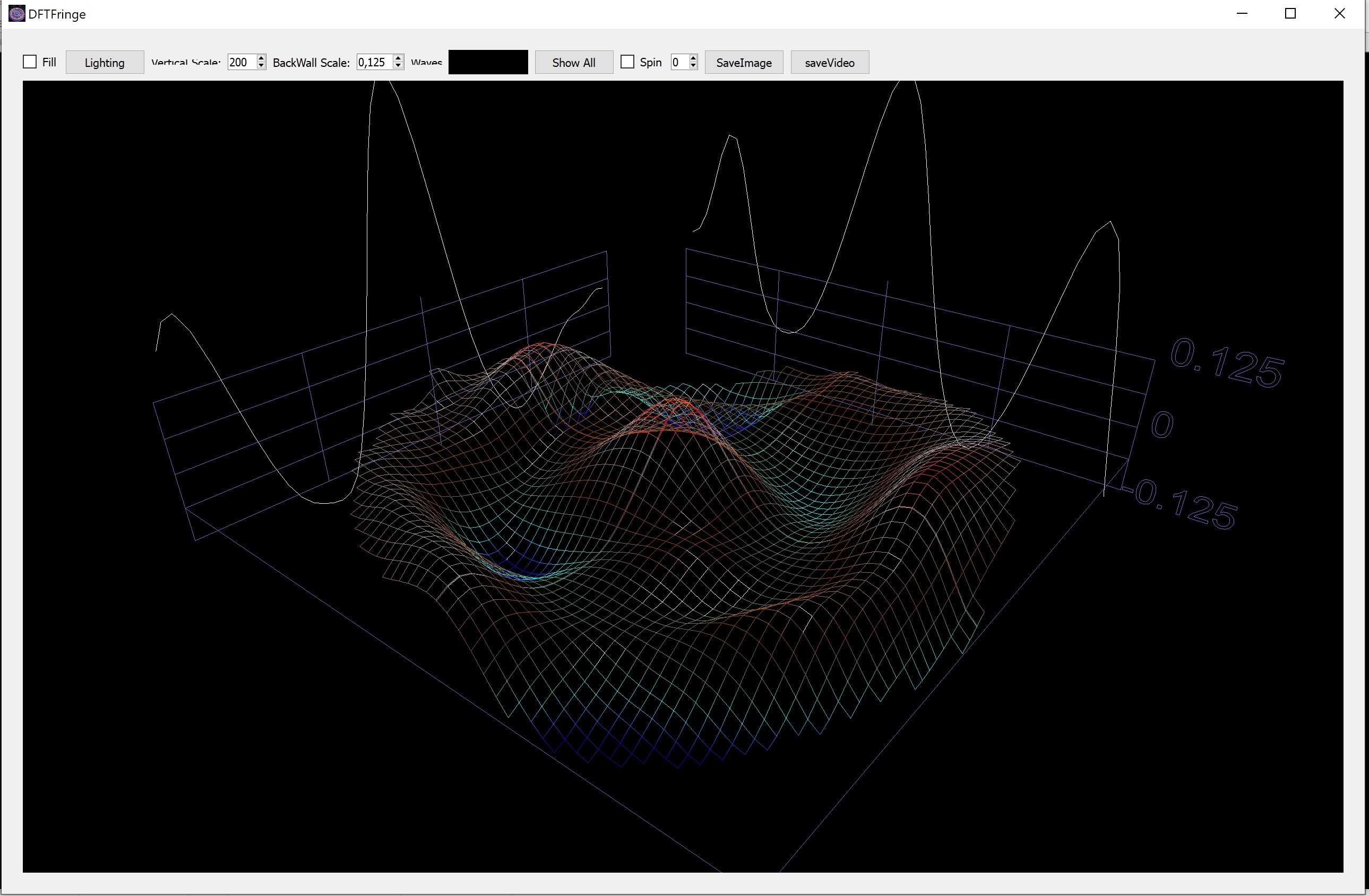The width and height of the screenshot is (1369, 896).
Task: Click the central peak of wireframe surface
Action: [679, 402]
